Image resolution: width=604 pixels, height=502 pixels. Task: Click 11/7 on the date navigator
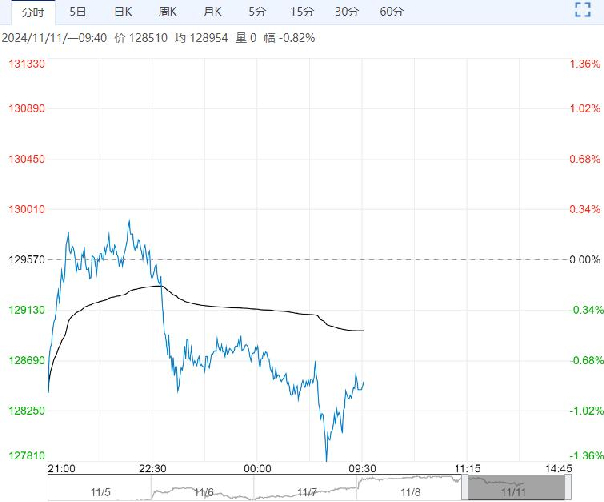(307, 491)
